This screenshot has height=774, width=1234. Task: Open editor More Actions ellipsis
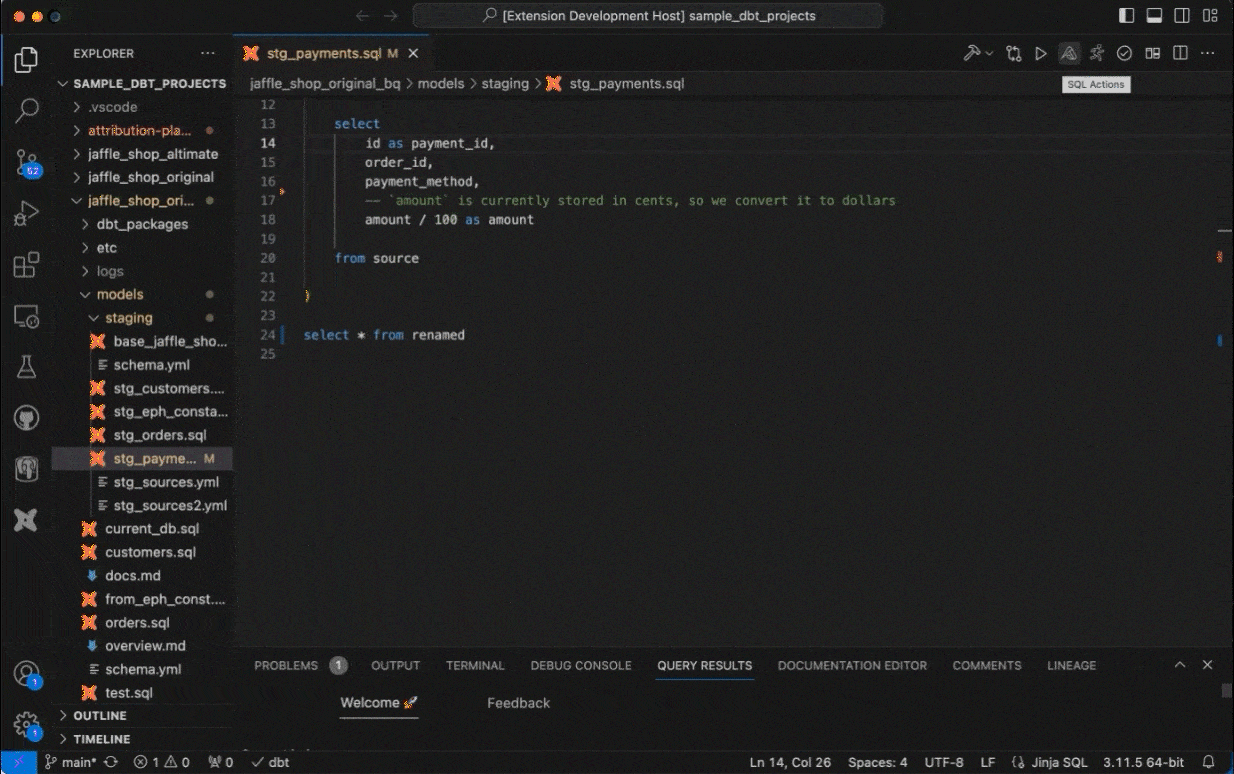[x=1207, y=53]
